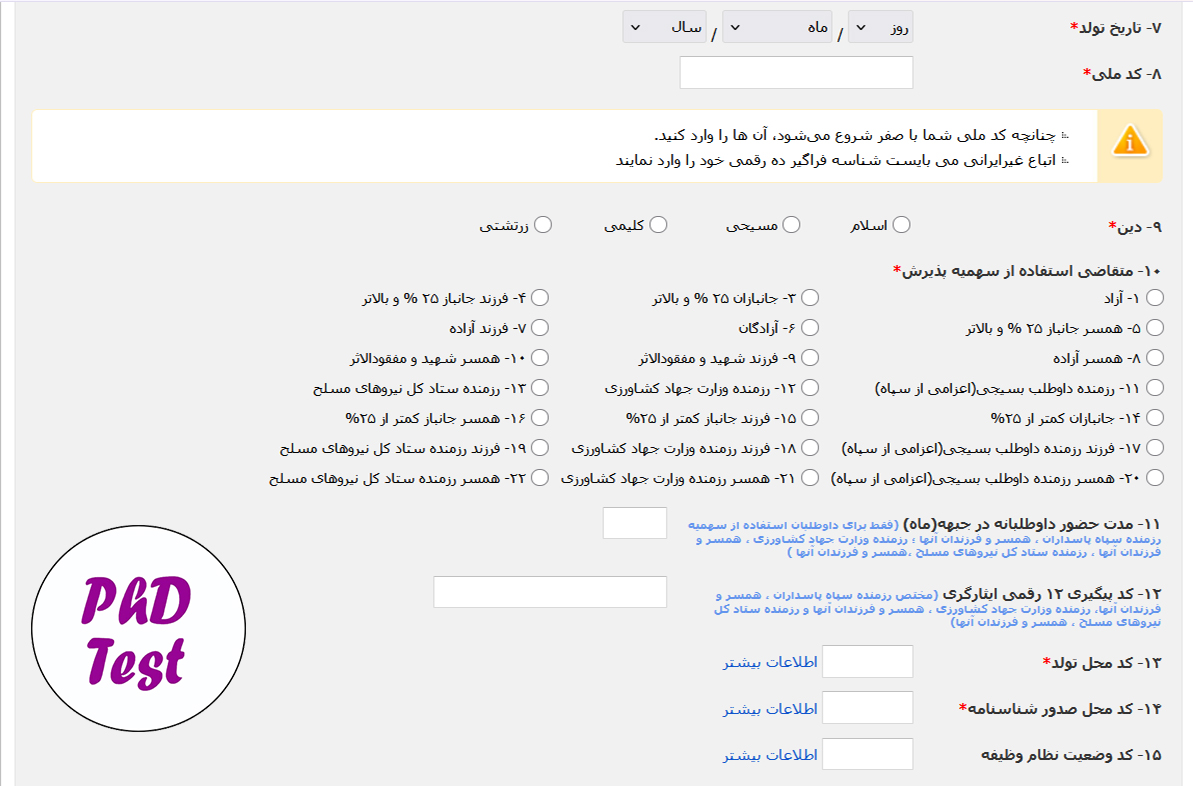Screen dimensions: 1193x786
Task: Open اطلاعات بیشتر link for نظام وظیفه
Action: coord(770,754)
